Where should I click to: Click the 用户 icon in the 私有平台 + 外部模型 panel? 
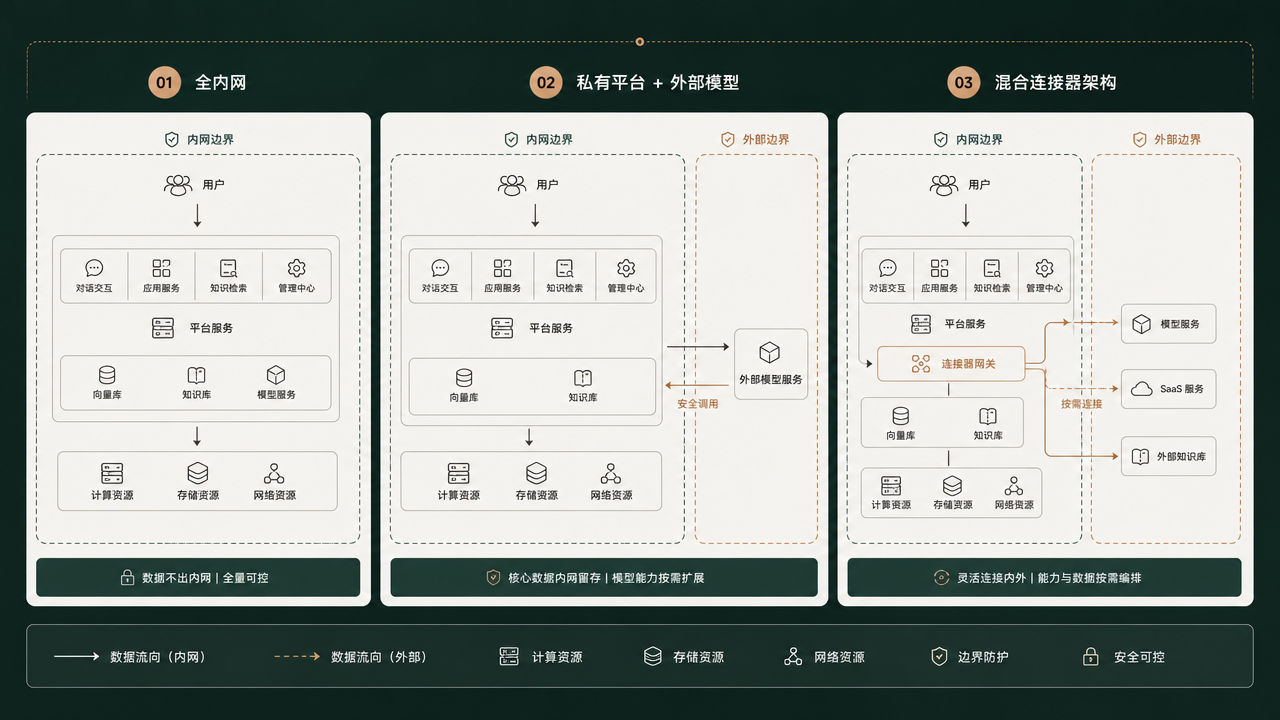point(512,185)
